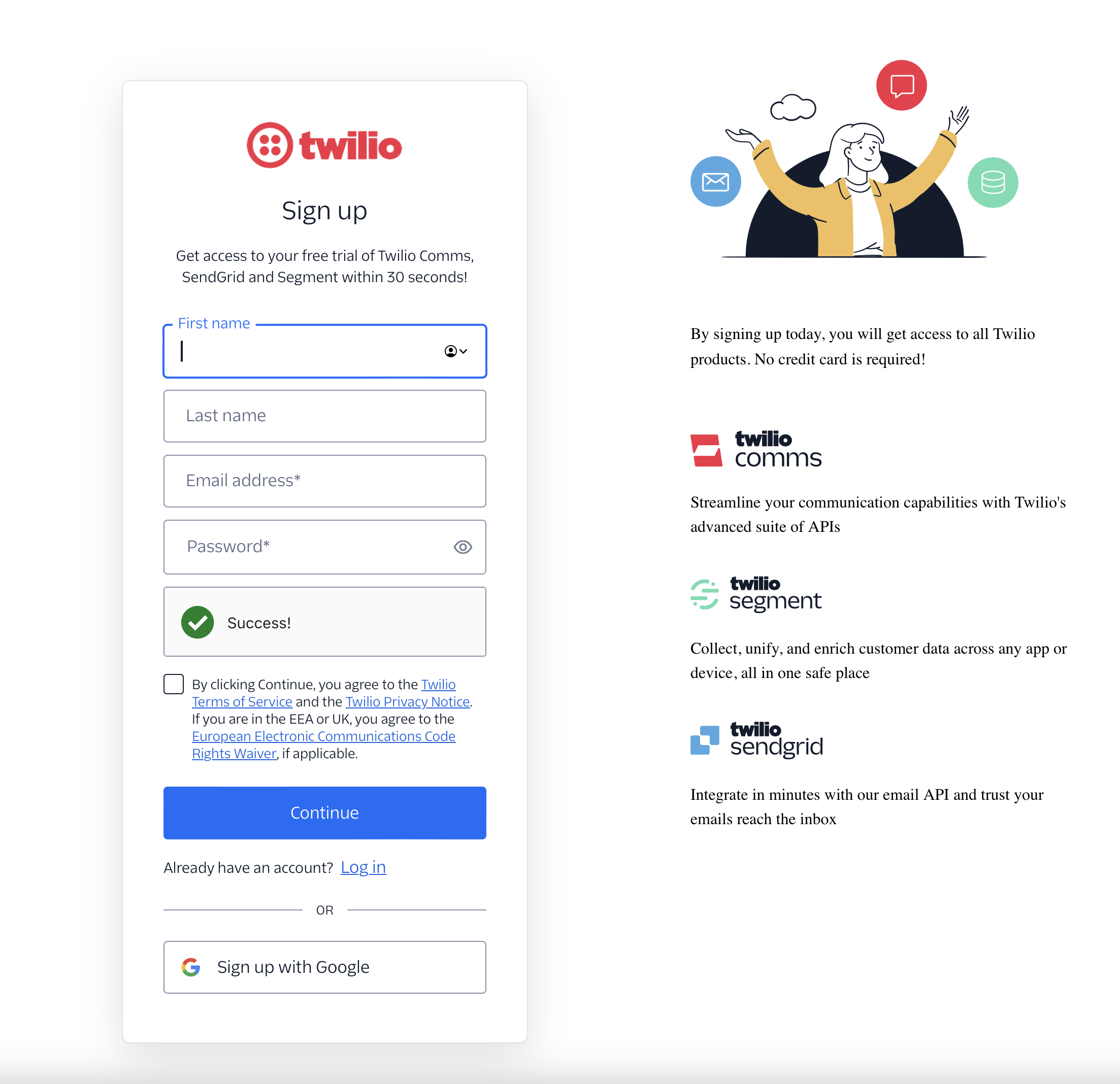
Task: Click the Continue button
Action: pos(324,812)
